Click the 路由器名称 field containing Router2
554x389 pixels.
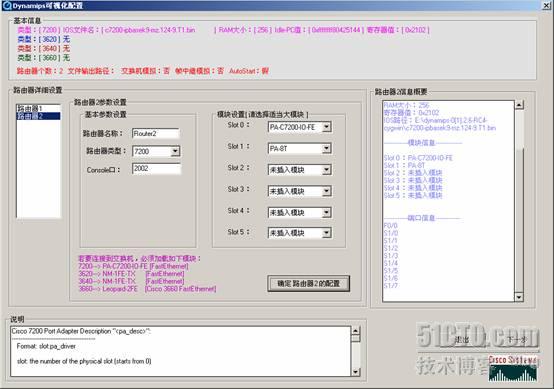pyautogui.click(x=156, y=134)
